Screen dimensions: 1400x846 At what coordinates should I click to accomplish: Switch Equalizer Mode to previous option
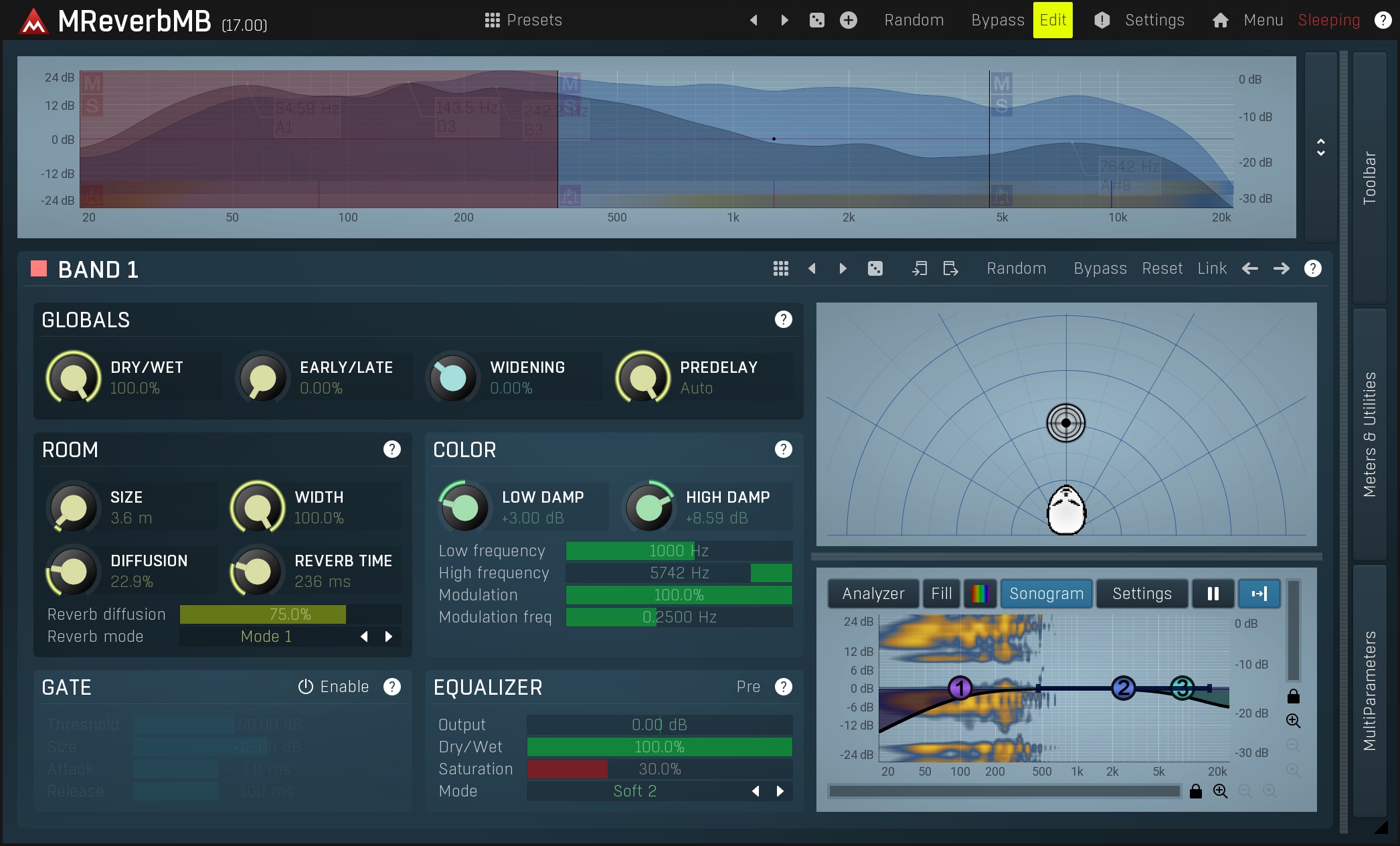pyautogui.click(x=756, y=791)
